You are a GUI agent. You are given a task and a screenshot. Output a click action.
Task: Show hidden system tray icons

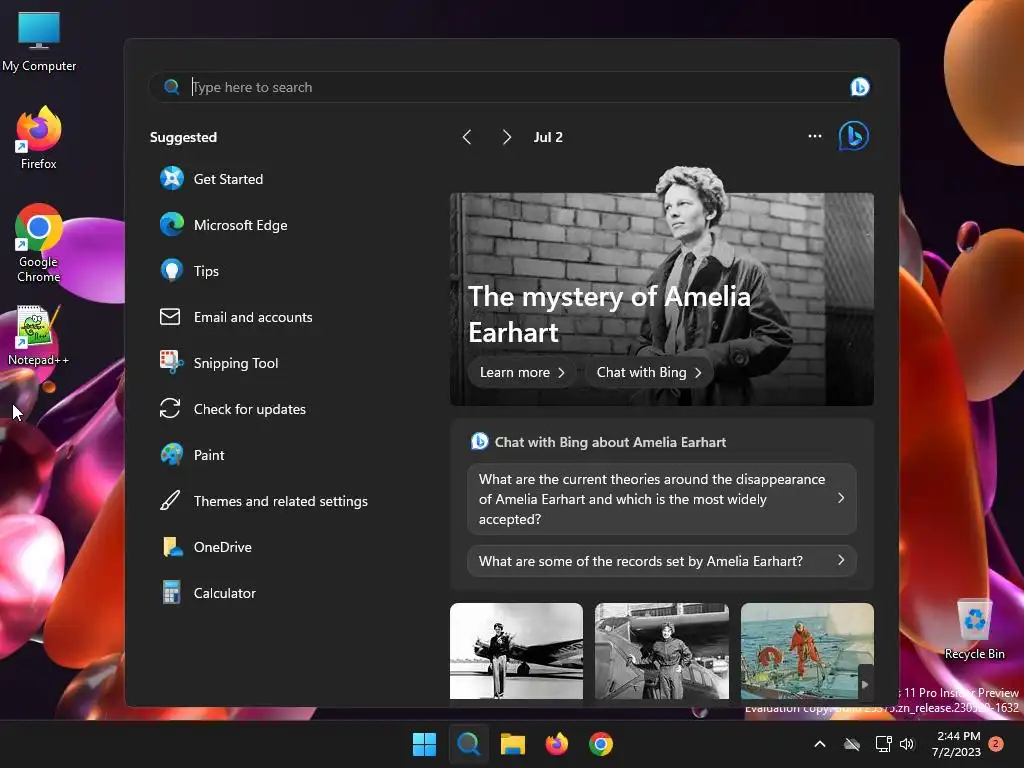(x=820, y=744)
